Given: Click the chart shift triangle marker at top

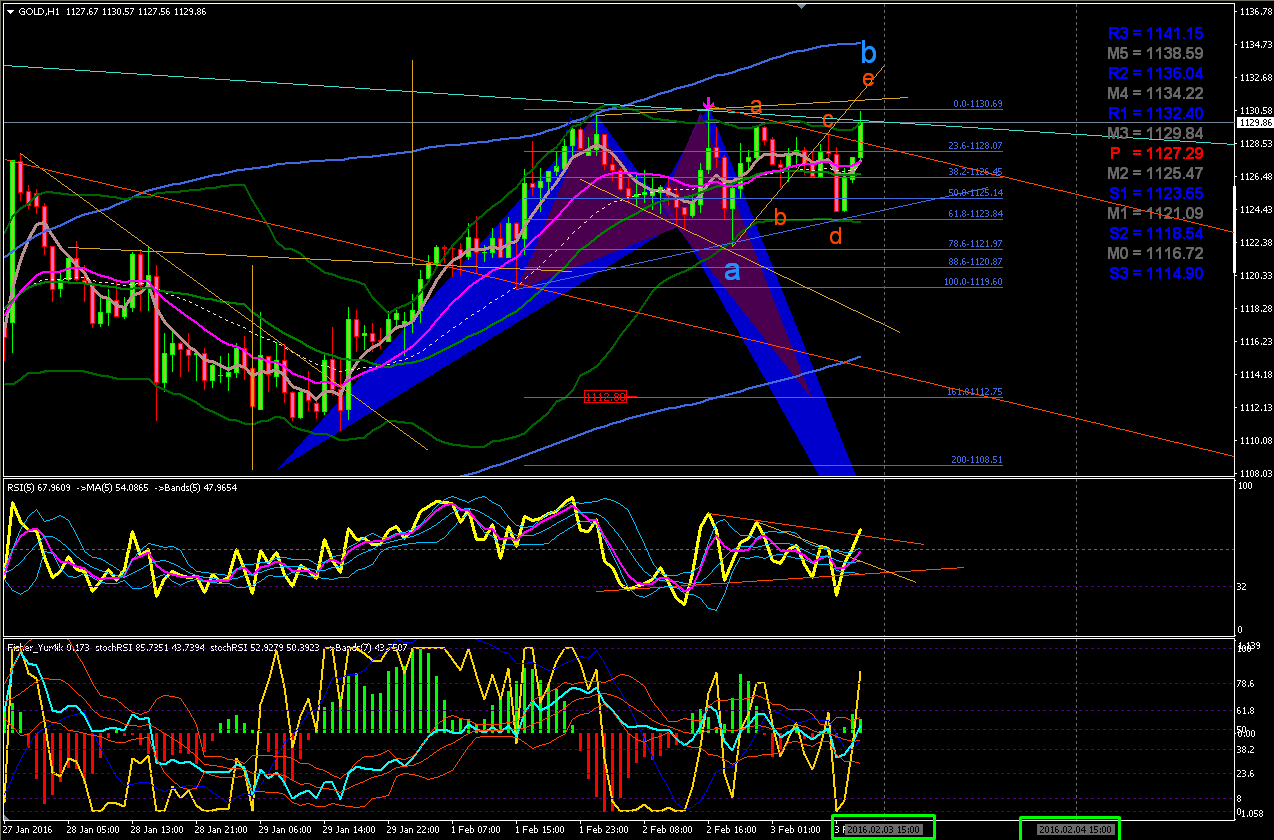Looking at the screenshot, I should tap(800, 6).
